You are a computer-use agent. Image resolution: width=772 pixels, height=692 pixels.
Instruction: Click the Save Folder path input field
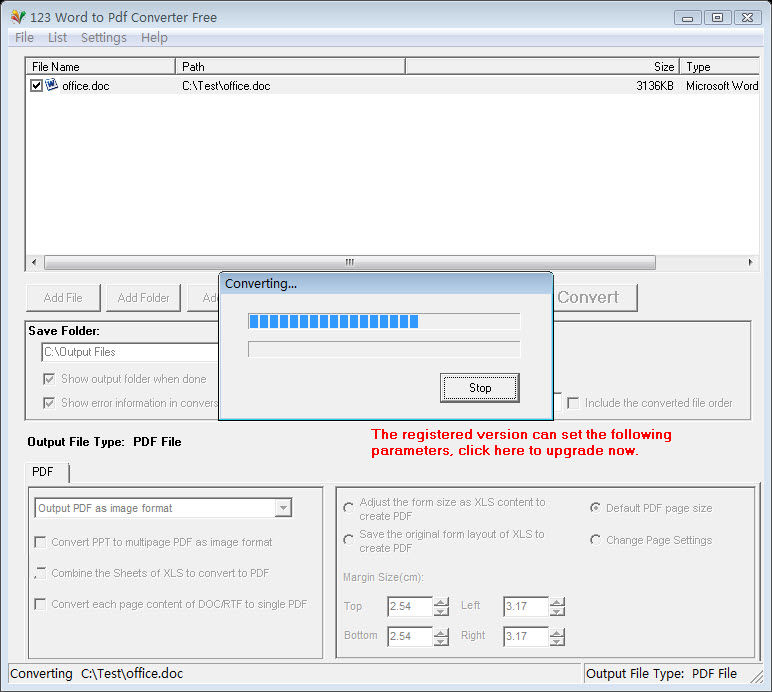tap(130, 352)
